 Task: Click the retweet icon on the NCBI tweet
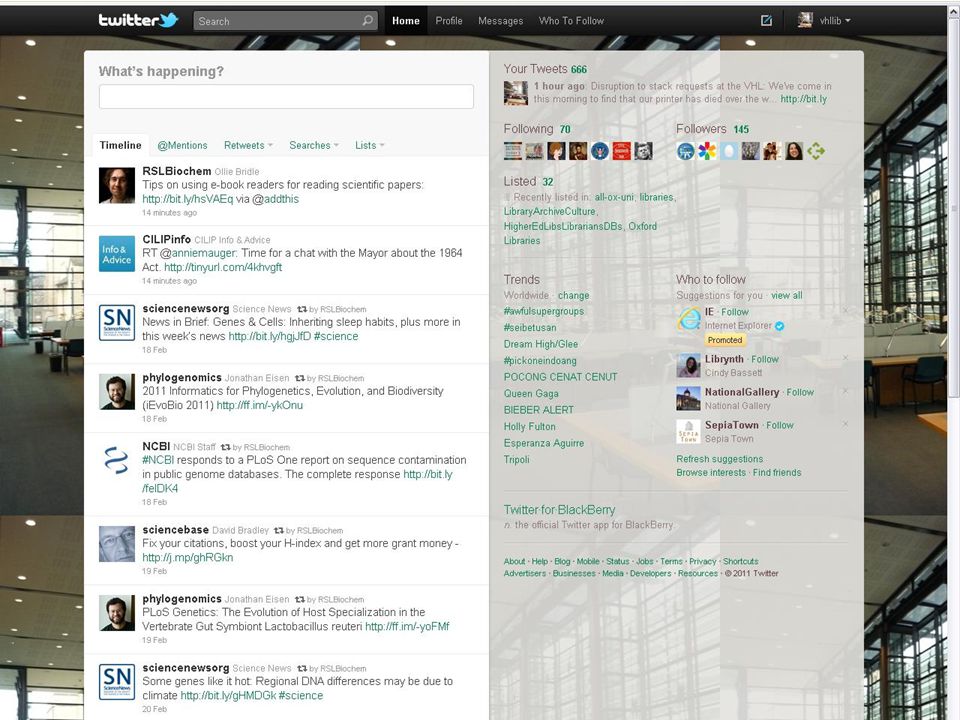tap(225, 448)
